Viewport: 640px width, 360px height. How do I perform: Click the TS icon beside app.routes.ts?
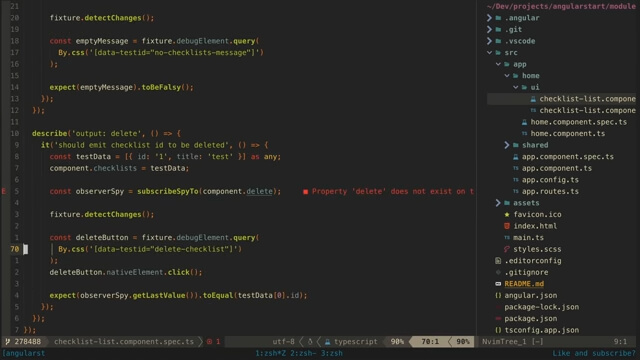pyautogui.click(x=516, y=191)
